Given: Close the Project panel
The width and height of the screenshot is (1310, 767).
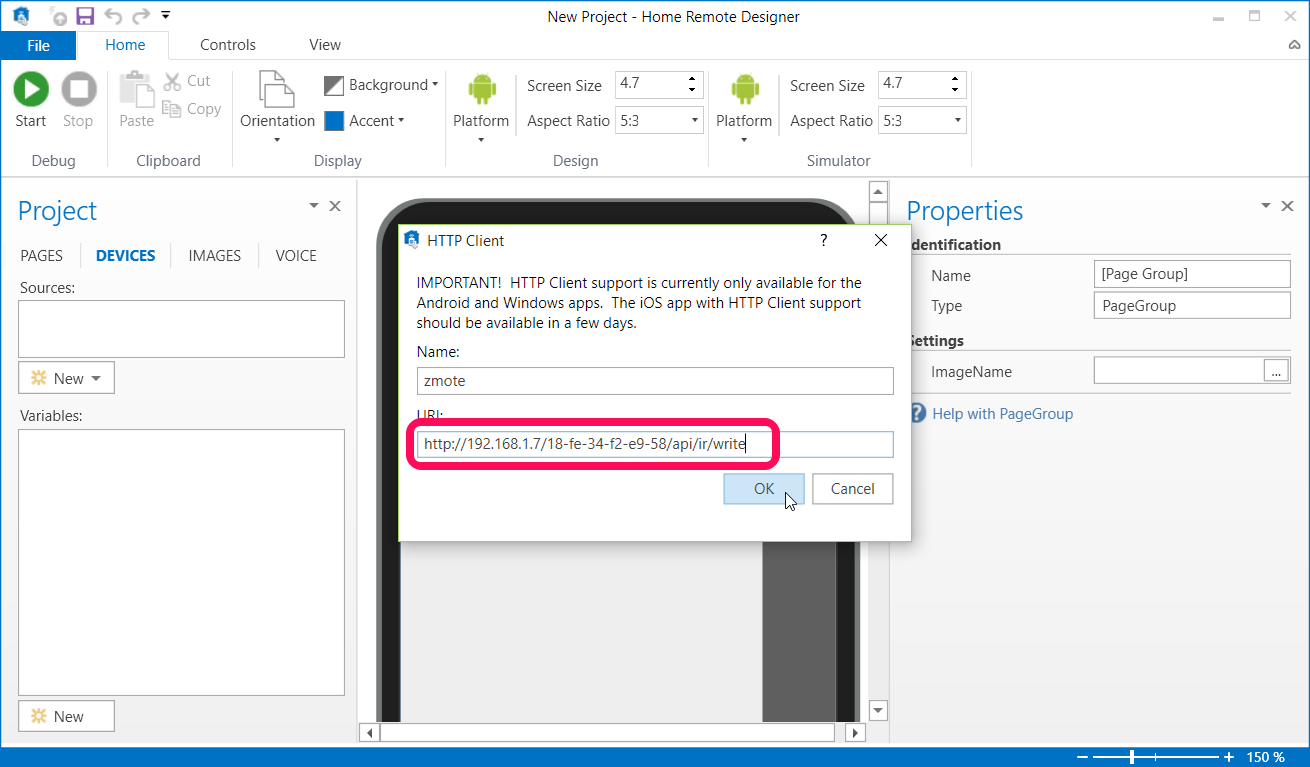Looking at the screenshot, I should click(335, 206).
